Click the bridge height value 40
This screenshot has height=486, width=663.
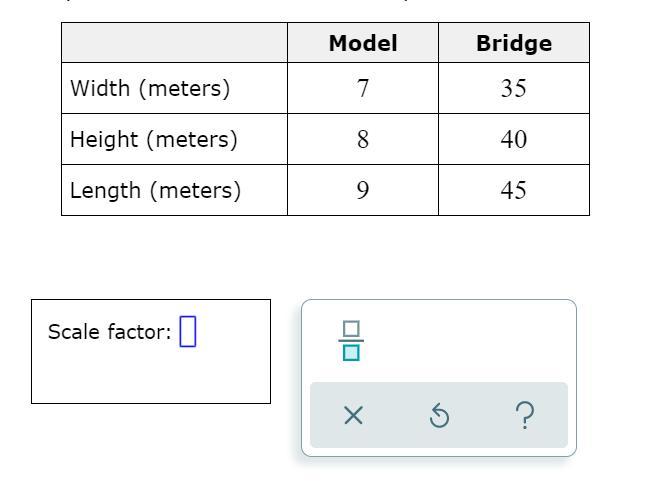[513, 140]
